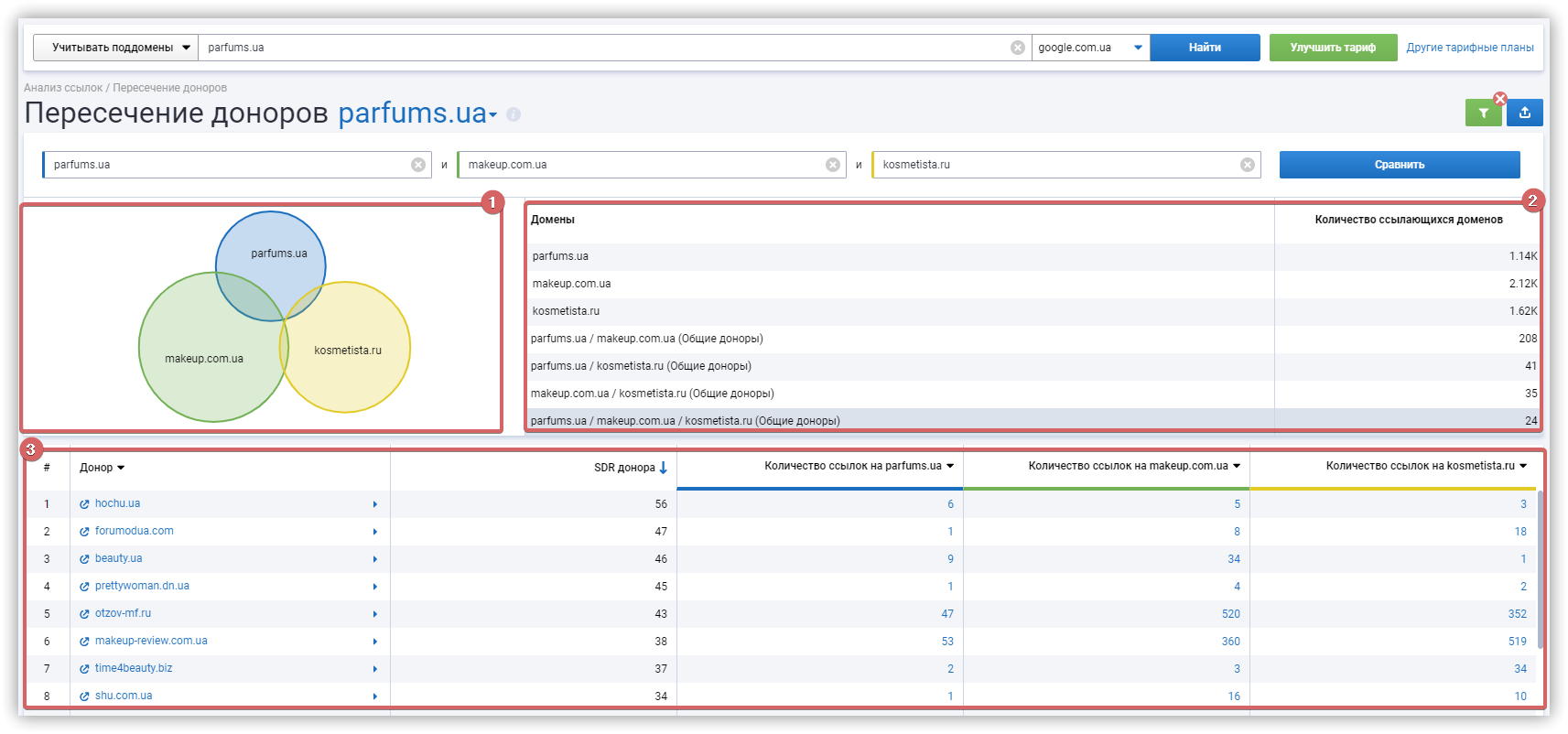This screenshot has width=1568, height=734.
Task: Select row for all three domains' common donors
Action: coord(1034,420)
